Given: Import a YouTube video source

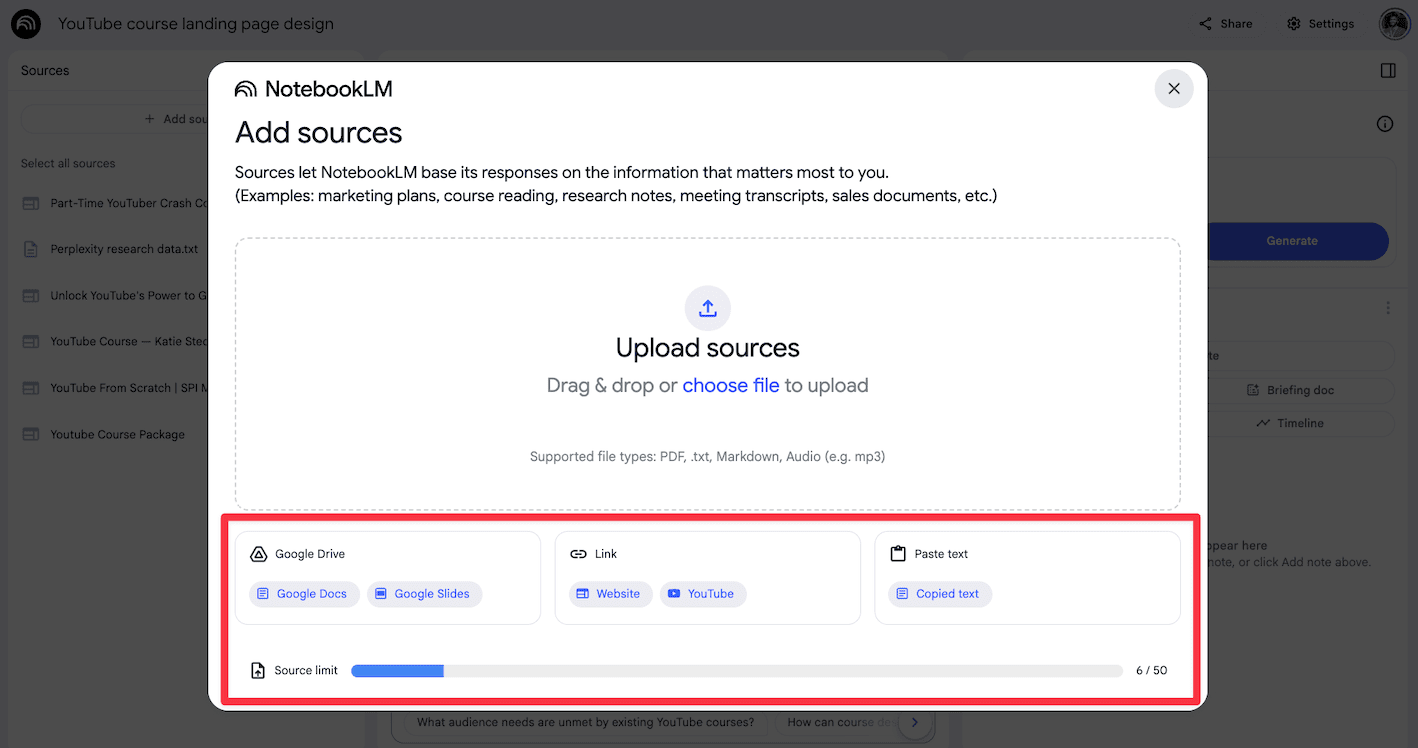Looking at the screenshot, I should click(x=703, y=593).
